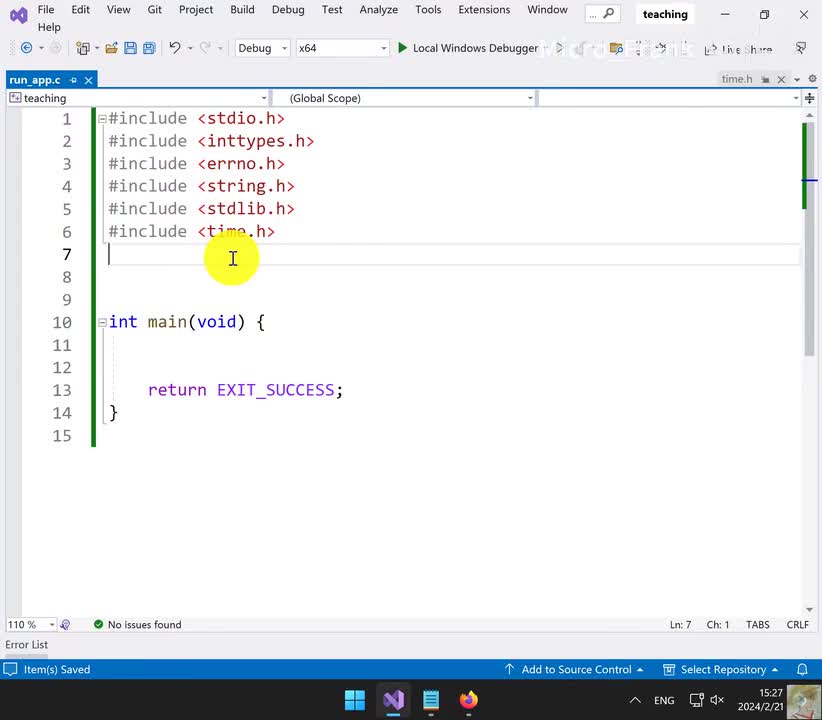Switch to the time.h tab

click(737, 79)
